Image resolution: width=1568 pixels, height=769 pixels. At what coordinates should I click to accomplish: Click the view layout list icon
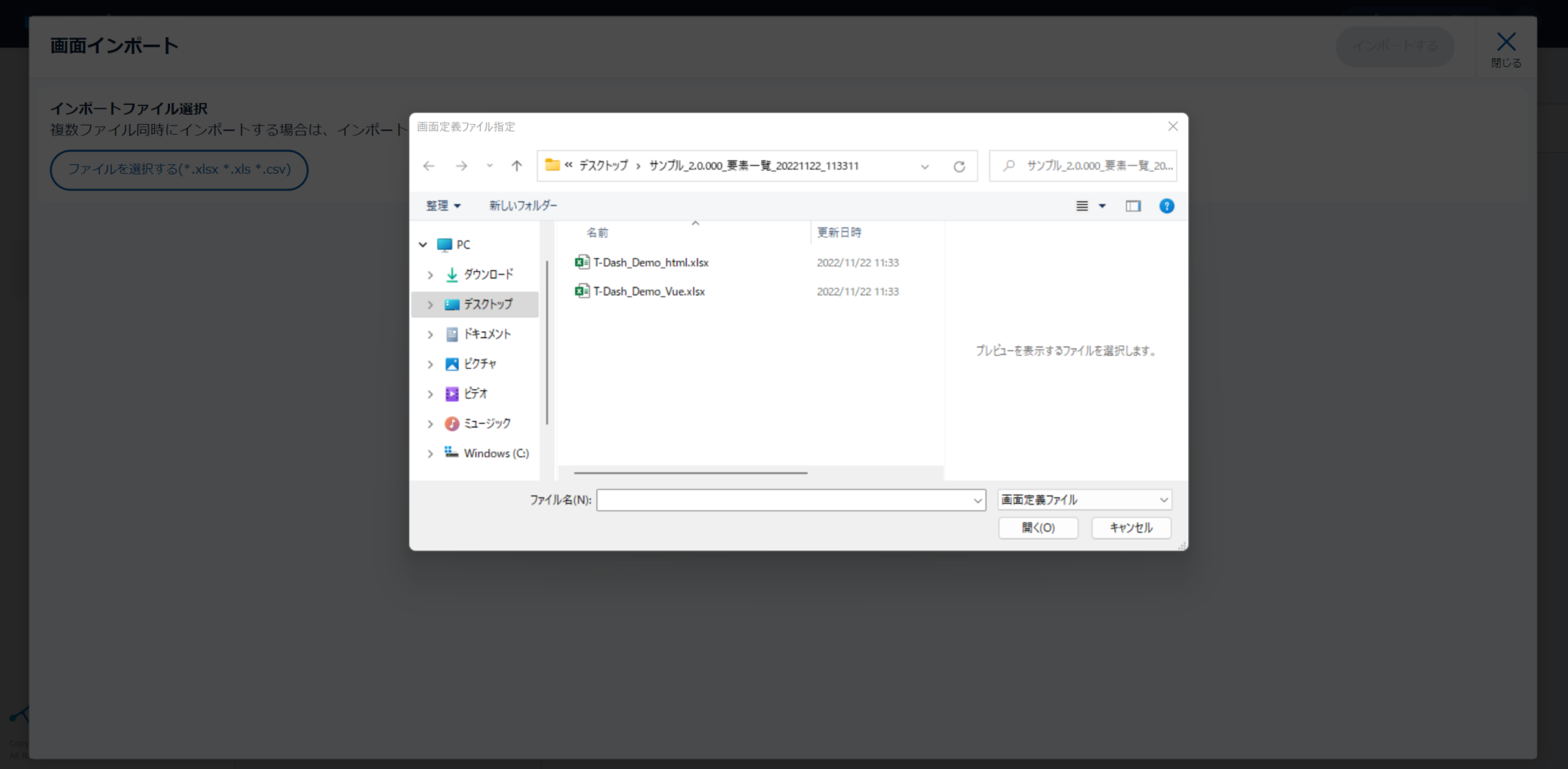[1082, 206]
